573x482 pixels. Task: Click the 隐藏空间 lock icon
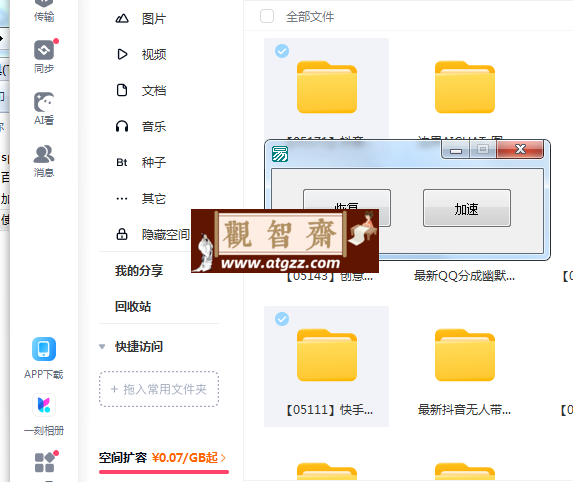(x=122, y=234)
